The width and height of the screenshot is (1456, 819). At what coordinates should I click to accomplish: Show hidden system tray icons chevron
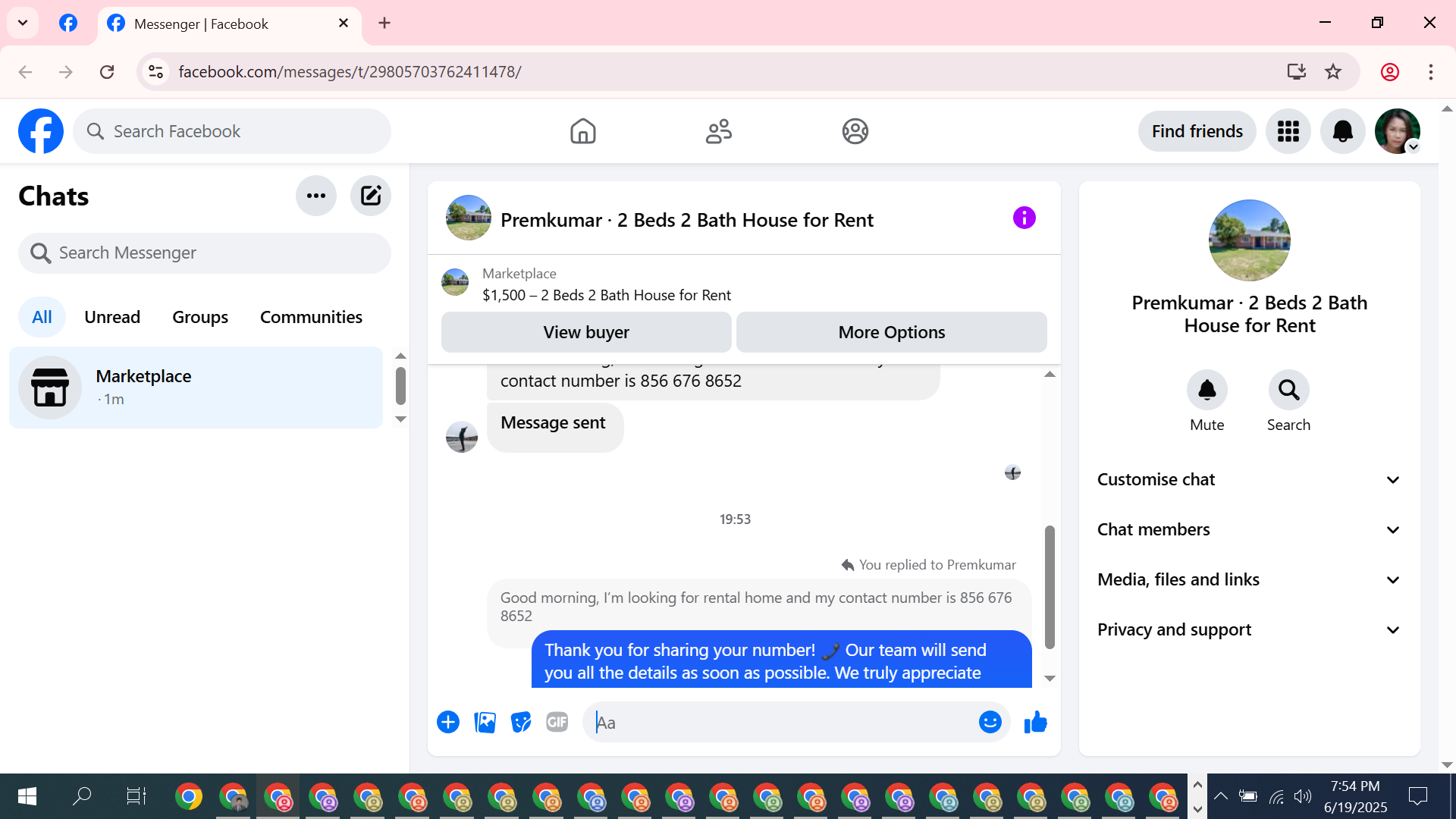click(x=1220, y=795)
